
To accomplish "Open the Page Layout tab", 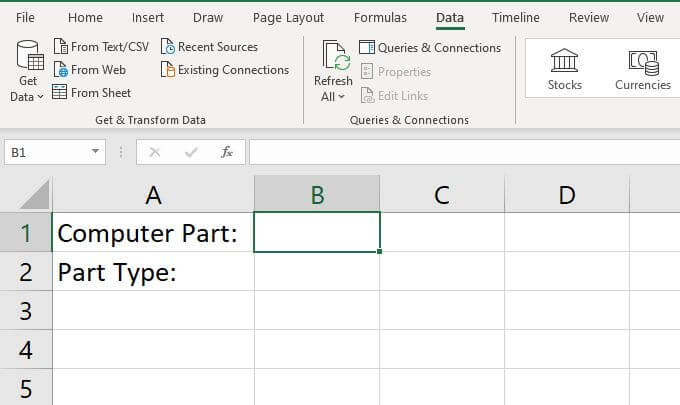I will click(x=288, y=18).
